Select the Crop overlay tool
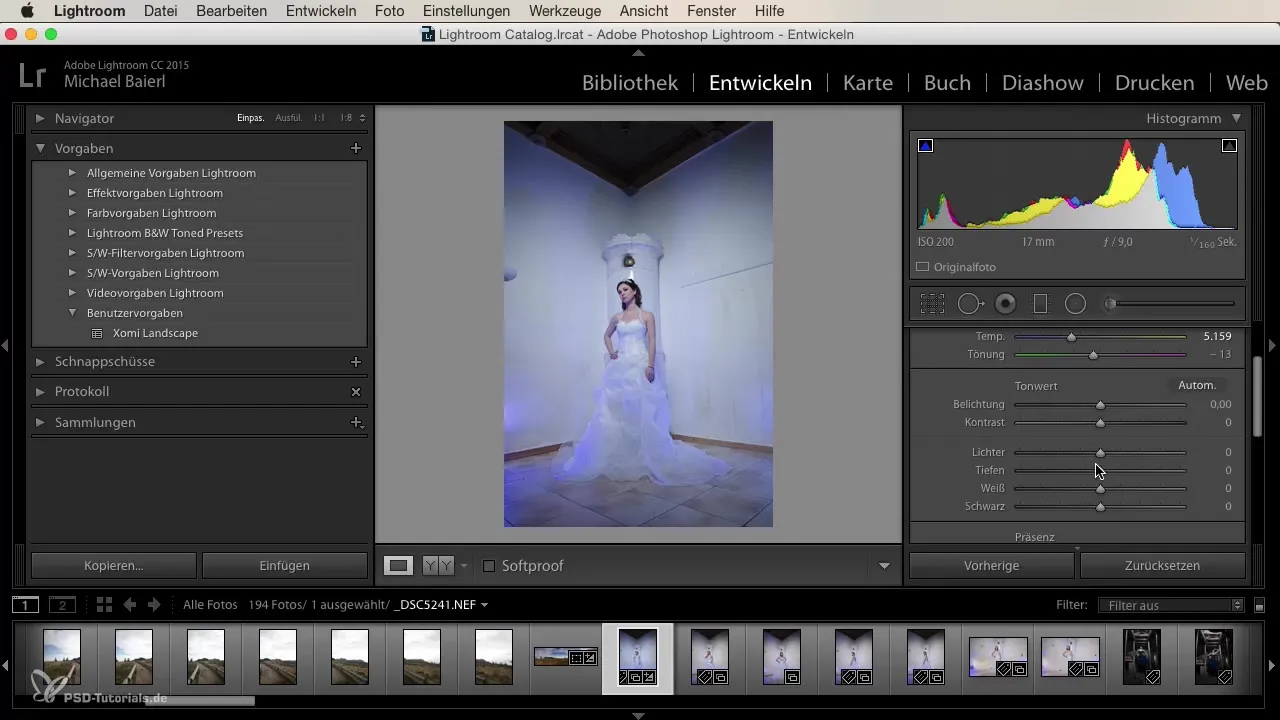Viewport: 1280px width, 720px height. [932, 304]
